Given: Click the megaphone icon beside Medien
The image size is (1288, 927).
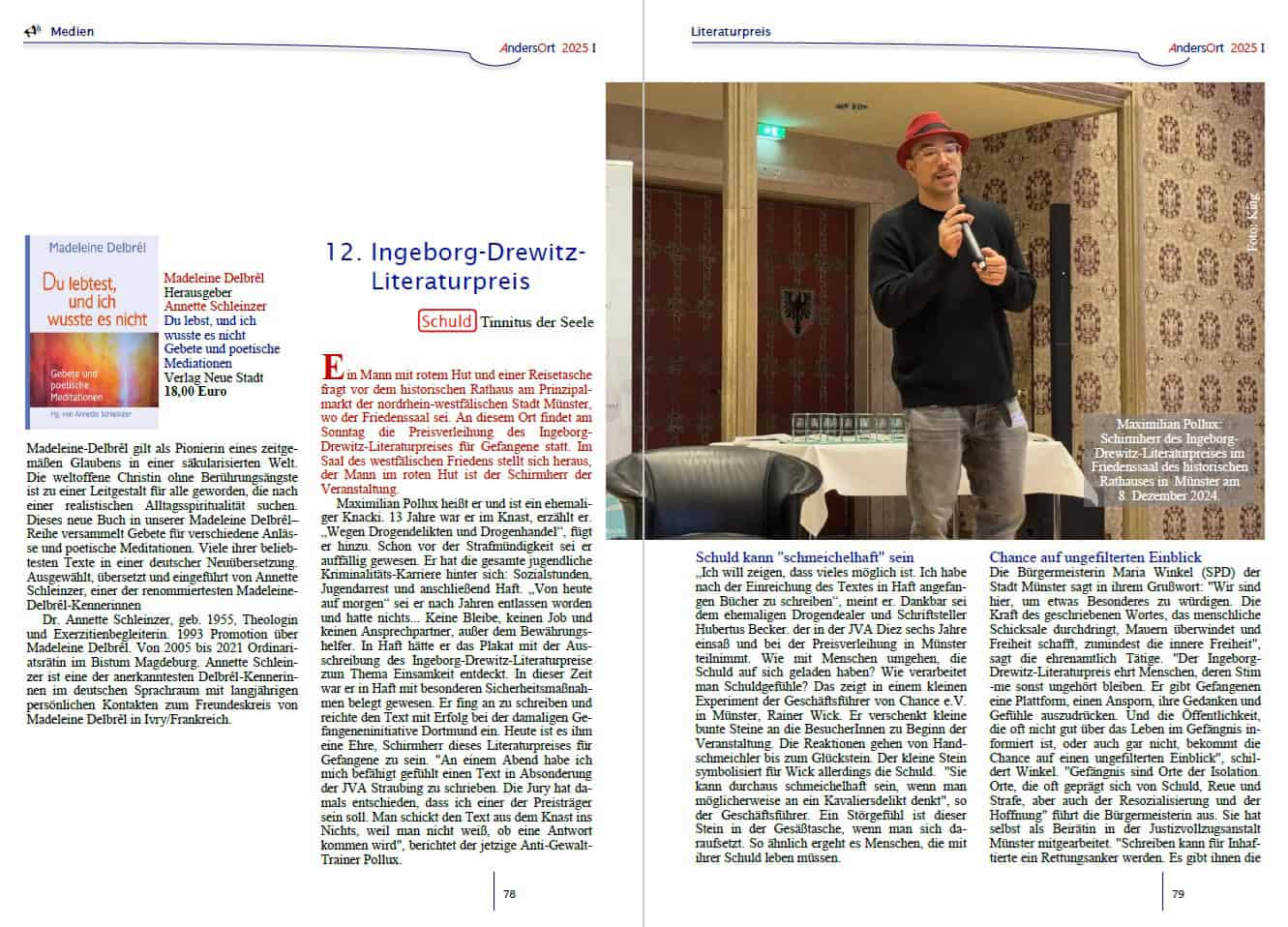Looking at the screenshot, I should [32, 31].
